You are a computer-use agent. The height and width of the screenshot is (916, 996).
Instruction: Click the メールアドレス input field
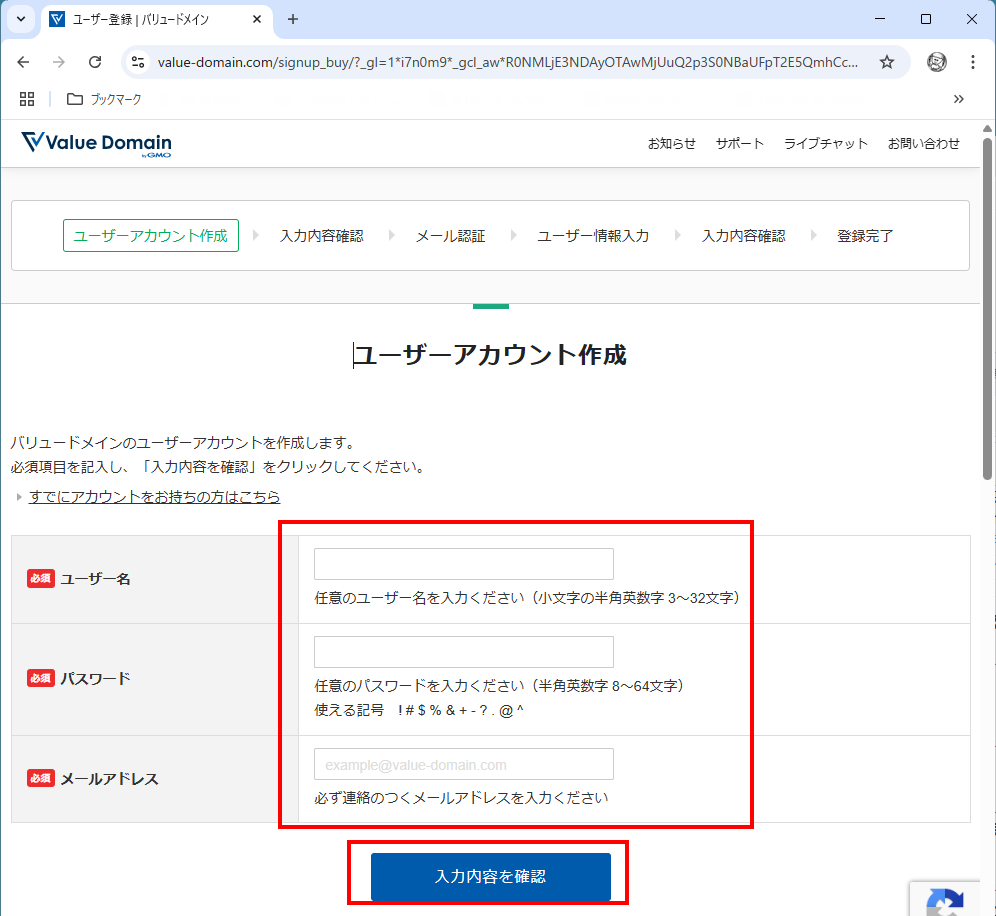[x=463, y=764]
